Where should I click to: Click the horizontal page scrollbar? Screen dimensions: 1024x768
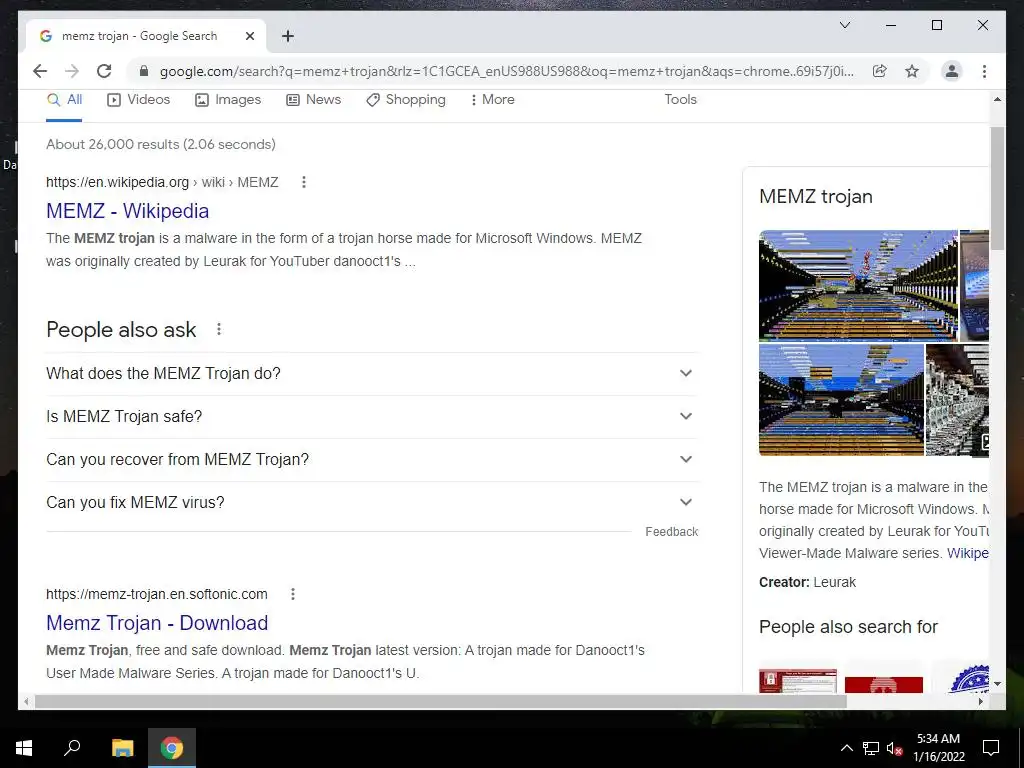coord(441,701)
